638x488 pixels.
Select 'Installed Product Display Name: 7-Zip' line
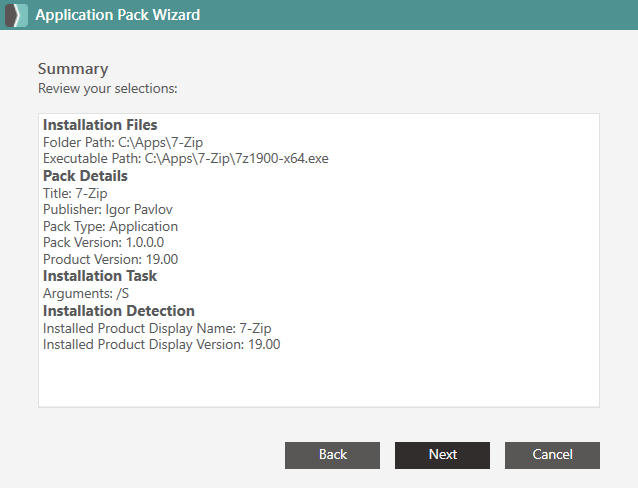(157, 328)
